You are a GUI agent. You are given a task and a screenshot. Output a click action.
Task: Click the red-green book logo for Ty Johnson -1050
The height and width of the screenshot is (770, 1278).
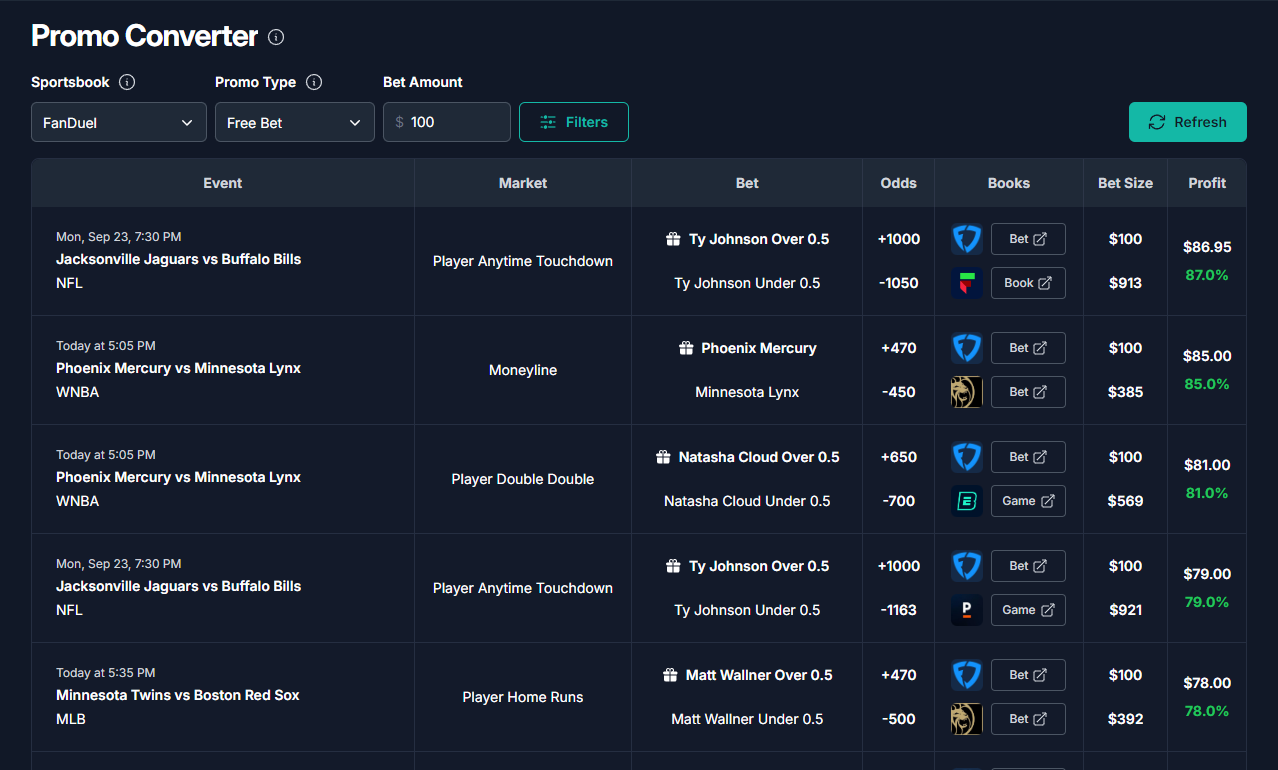[967, 283]
